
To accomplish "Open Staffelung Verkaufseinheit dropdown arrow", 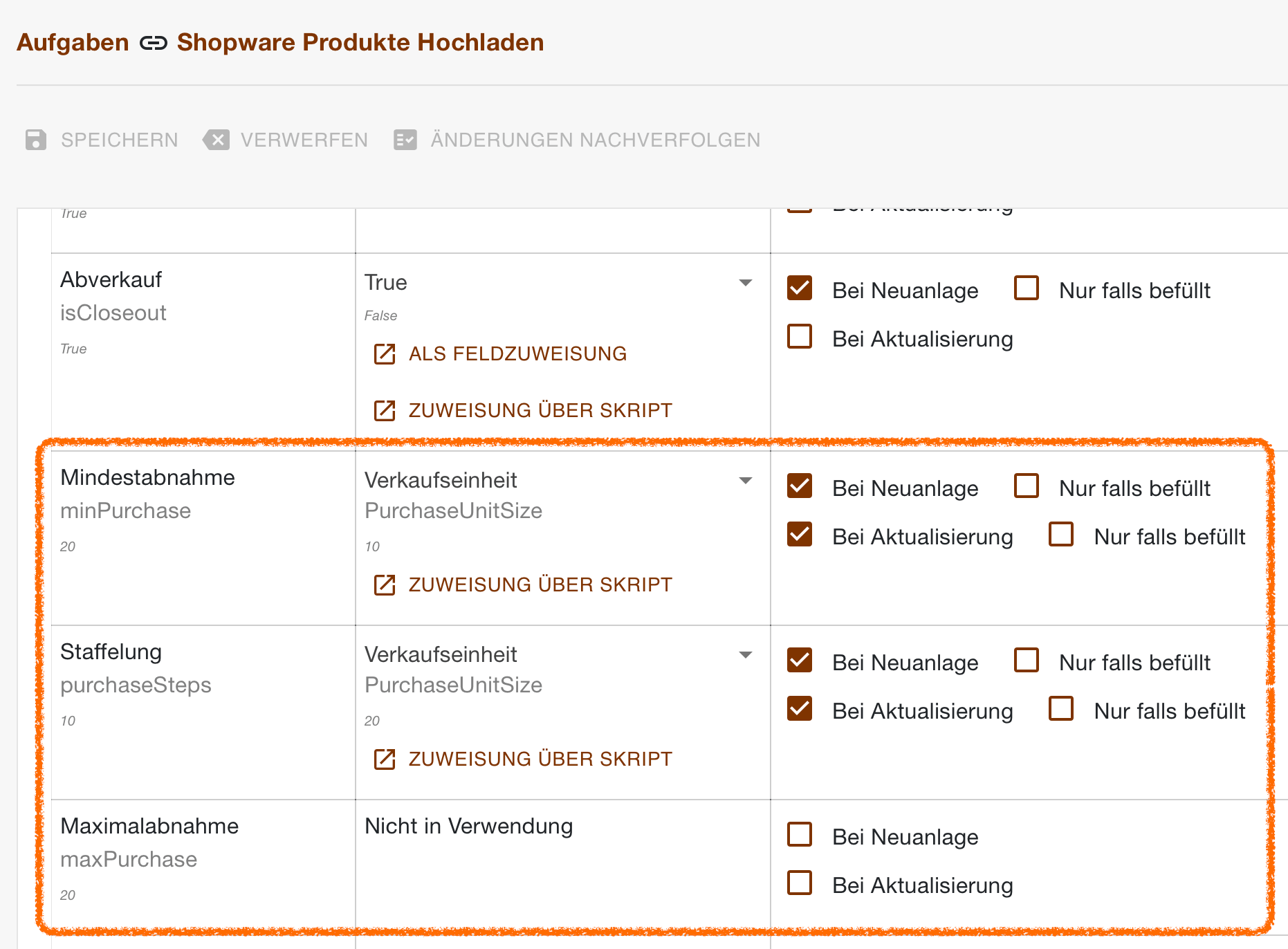I will coord(746,655).
